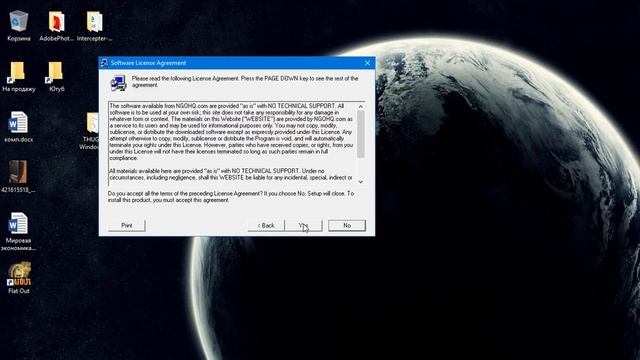The height and width of the screenshot is (360, 640).
Task: Open the THUG folder partly hidden behind dialog
Action: (x=90, y=131)
